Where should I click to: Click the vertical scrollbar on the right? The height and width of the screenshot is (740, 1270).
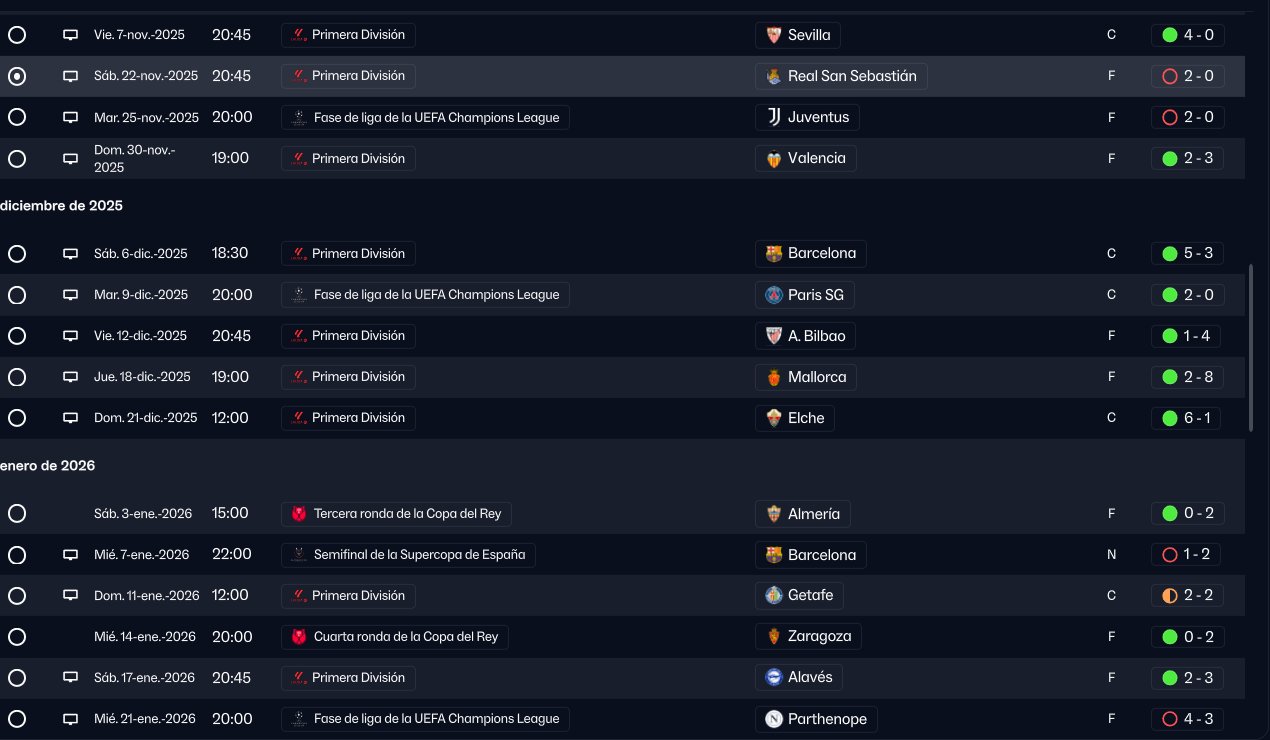click(x=1251, y=348)
